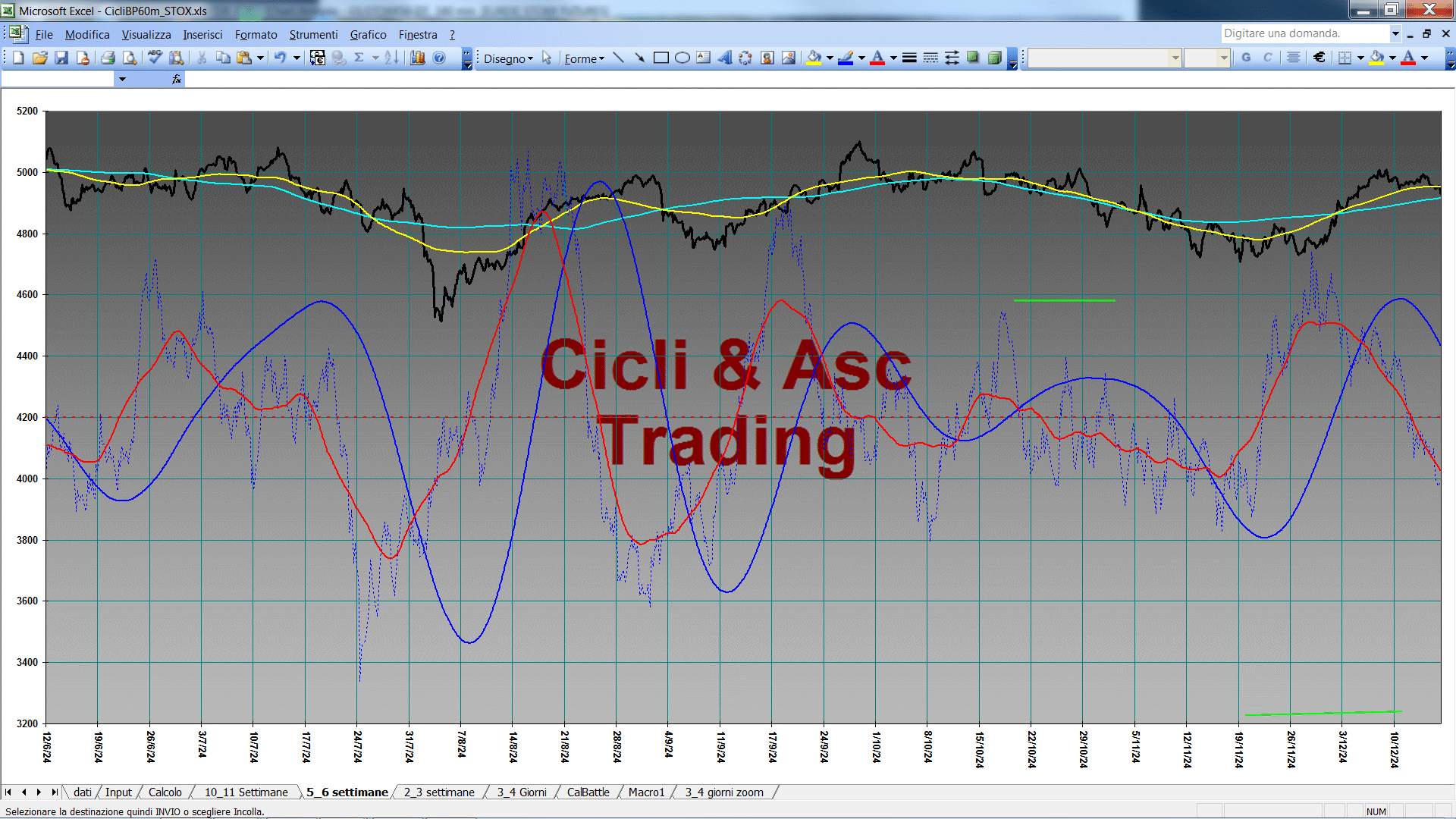Open the Strumenti menu
This screenshot has width=1456, height=819.
tap(313, 35)
